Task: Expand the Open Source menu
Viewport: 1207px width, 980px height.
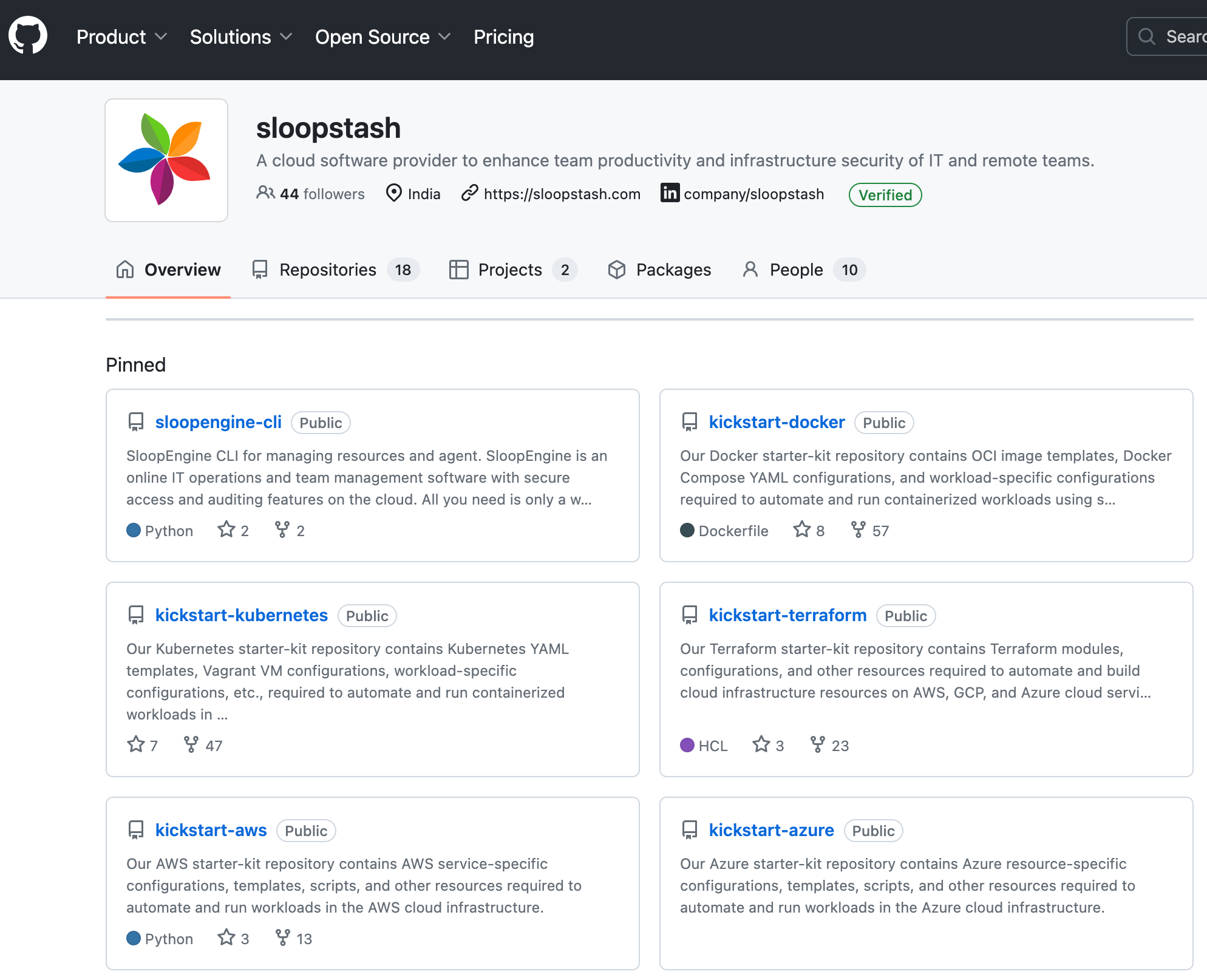Action: pyautogui.click(x=382, y=37)
